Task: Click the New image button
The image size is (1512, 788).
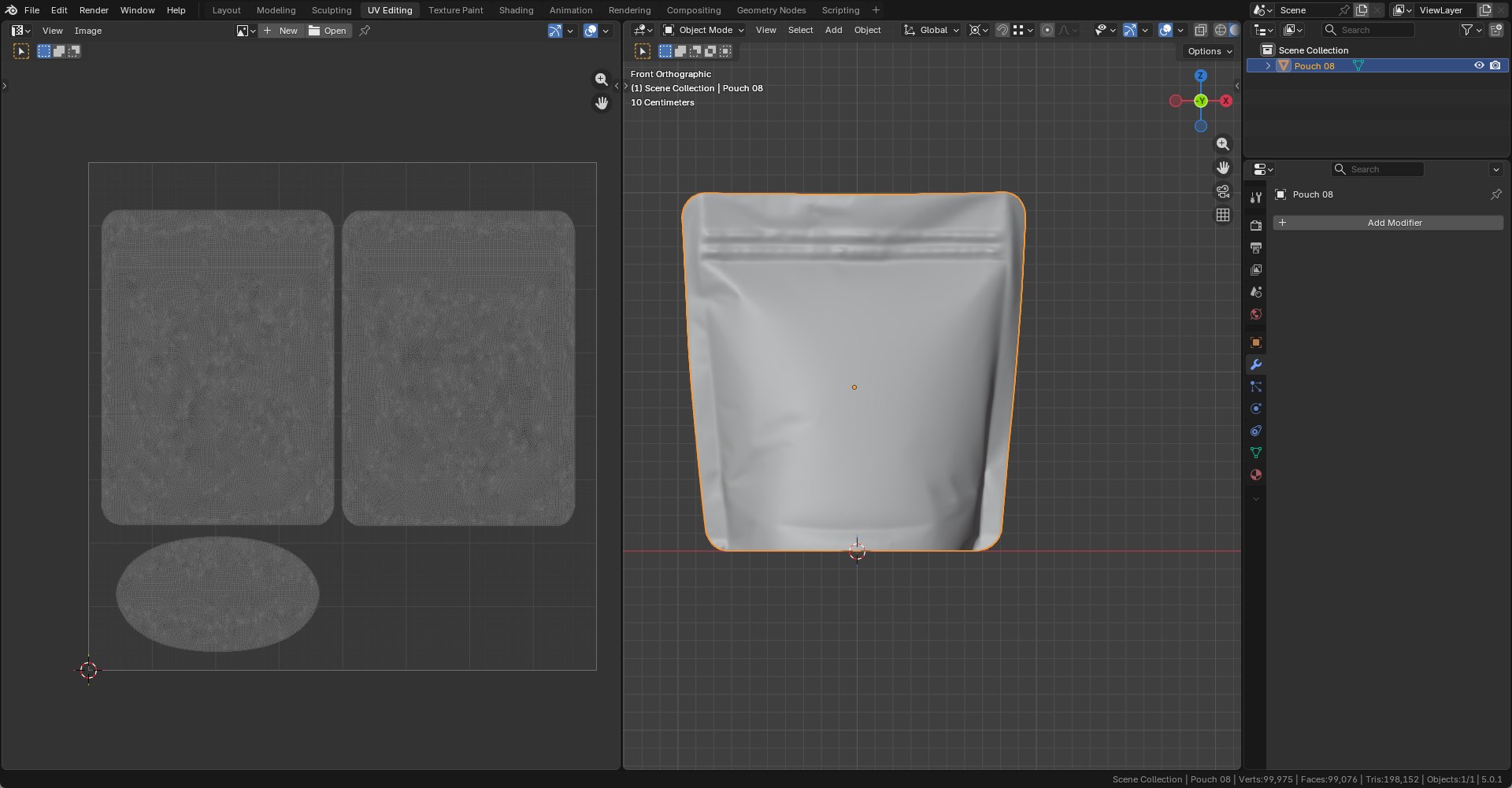Action: [281, 31]
